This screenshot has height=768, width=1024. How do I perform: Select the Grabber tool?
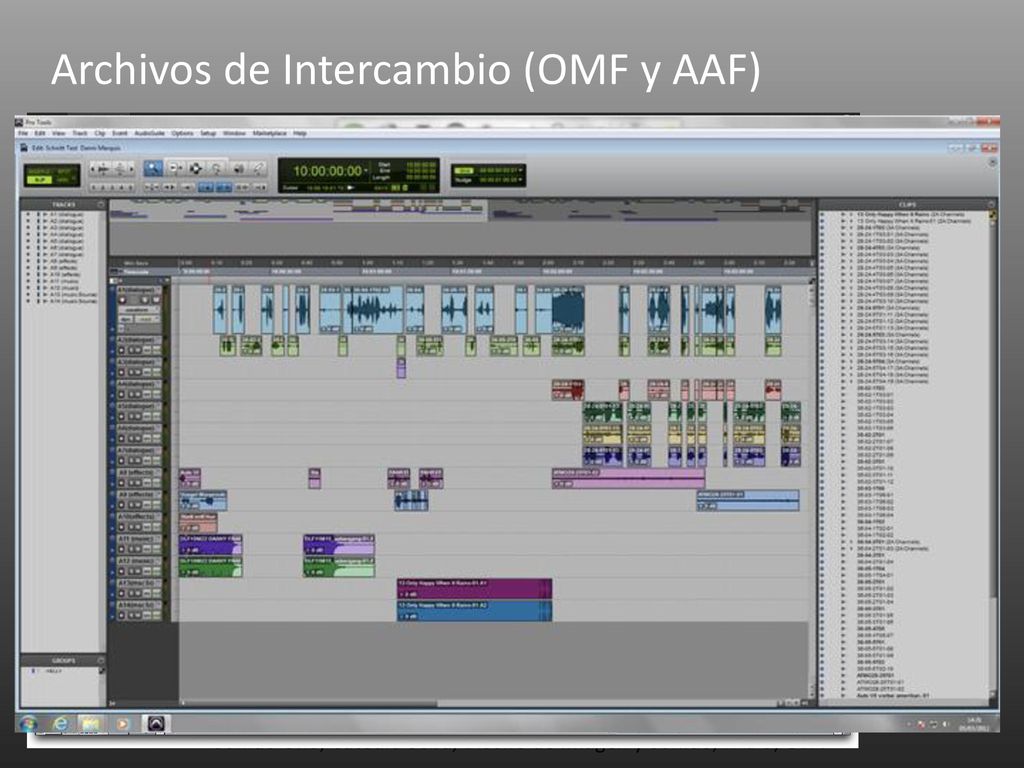pos(216,168)
